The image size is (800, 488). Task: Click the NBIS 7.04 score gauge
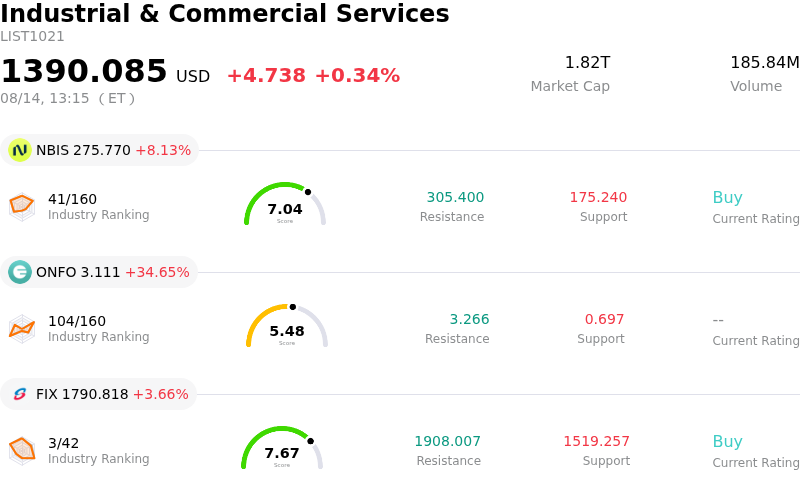coord(285,204)
